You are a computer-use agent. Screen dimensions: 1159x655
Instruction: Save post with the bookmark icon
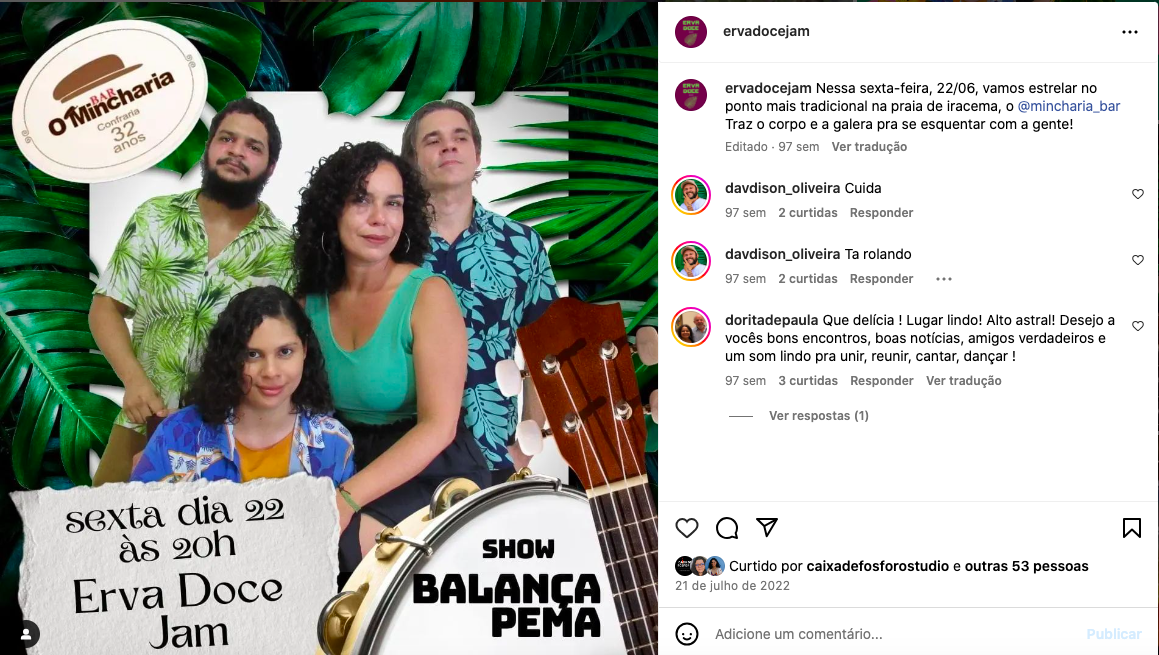pos(1132,528)
